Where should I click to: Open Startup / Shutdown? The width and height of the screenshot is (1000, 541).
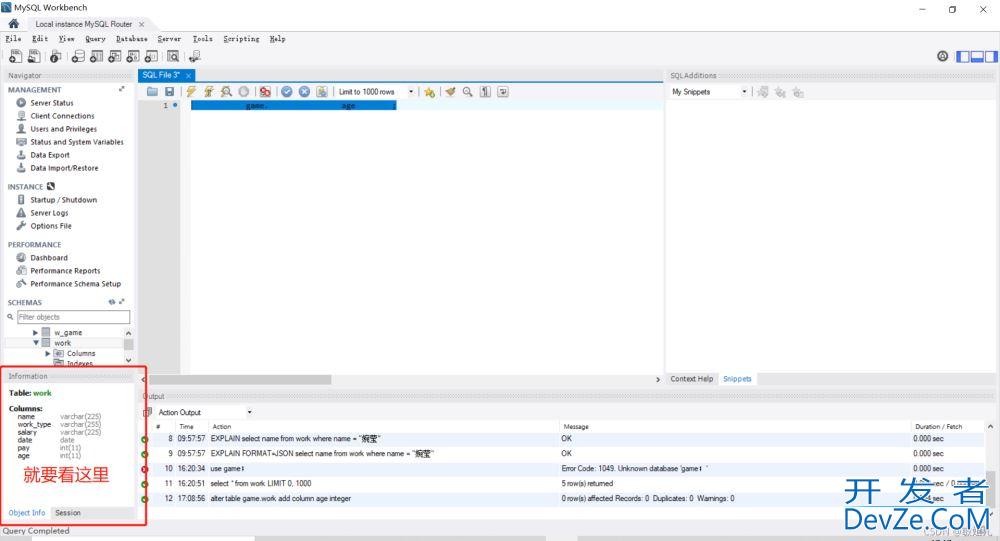[63, 200]
